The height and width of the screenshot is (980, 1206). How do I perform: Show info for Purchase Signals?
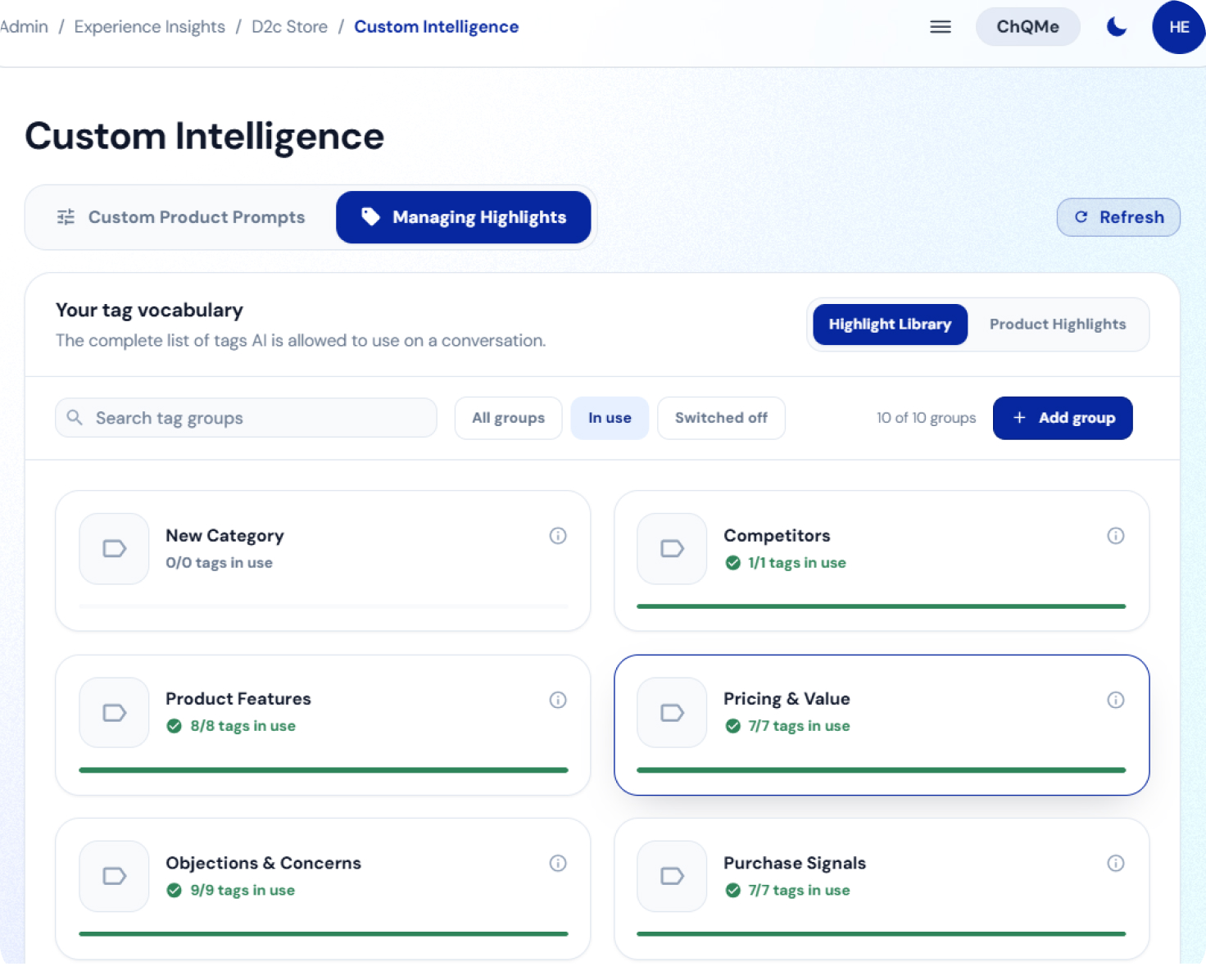tap(1116, 863)
